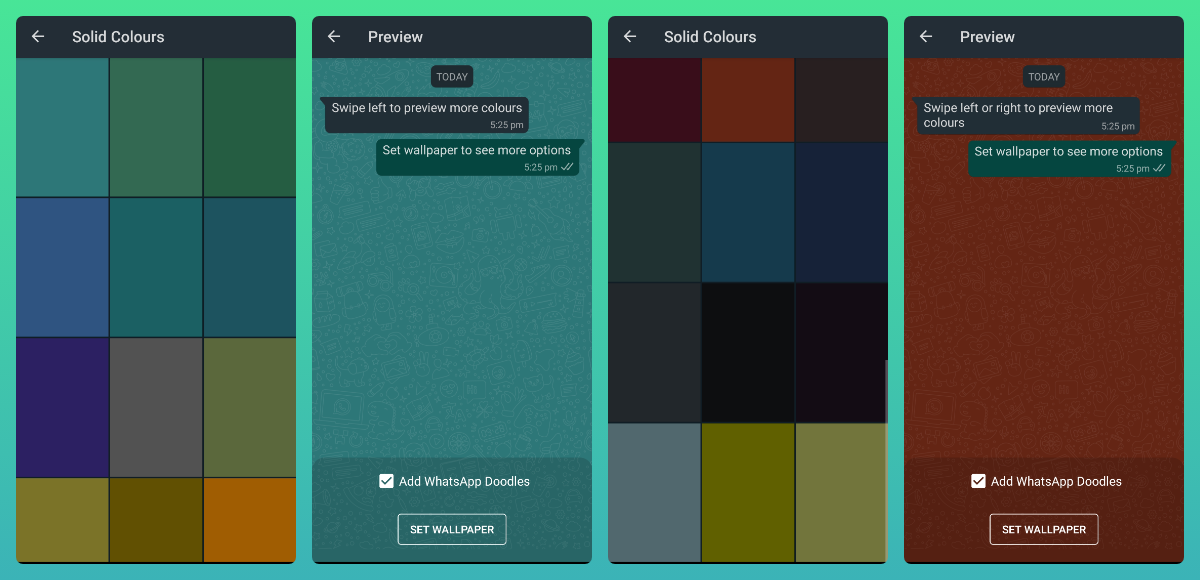Click the TODAY date chip on the teal preview

tap(451, 76)
